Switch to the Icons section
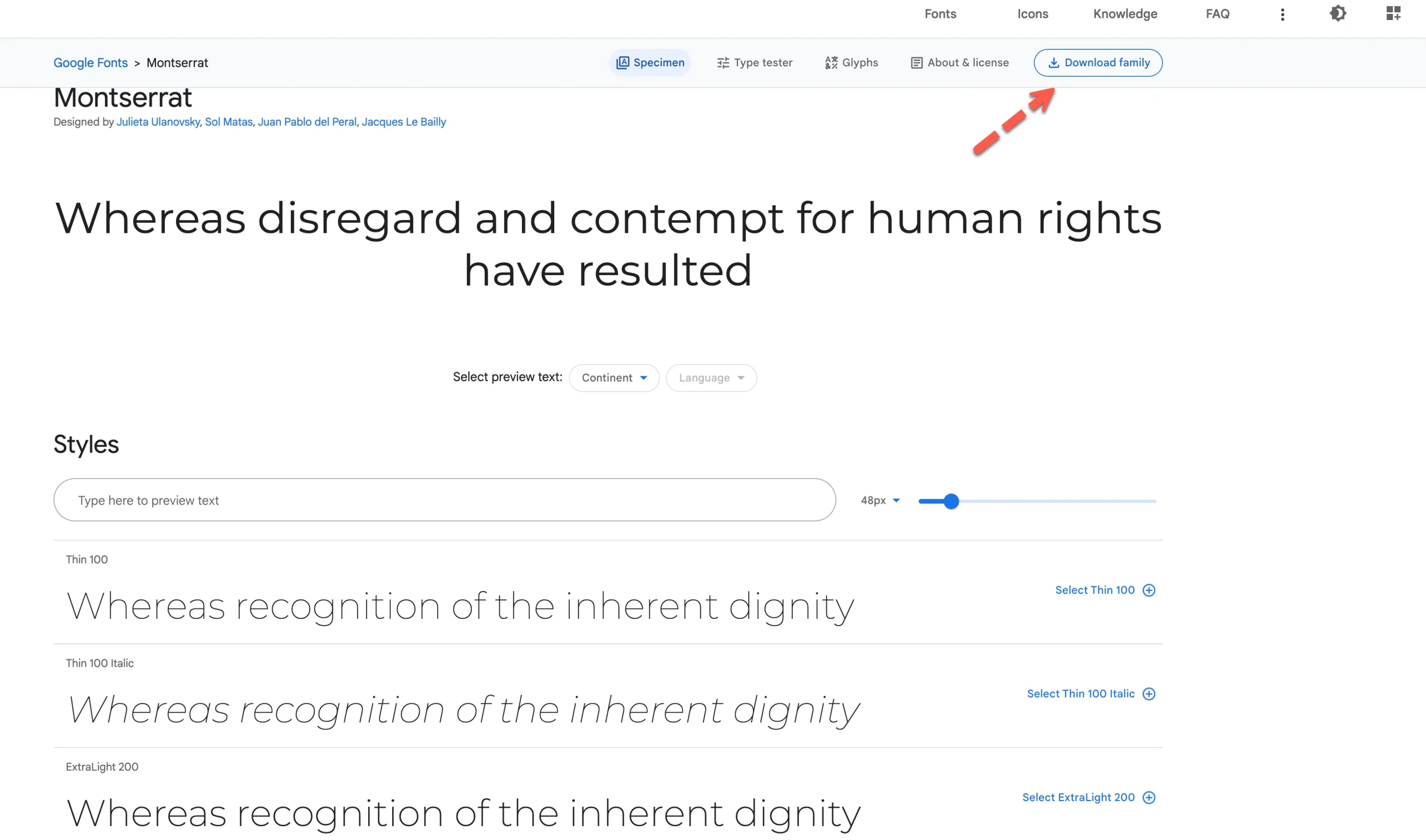1426x840 pixels. tap(1032, 13)
